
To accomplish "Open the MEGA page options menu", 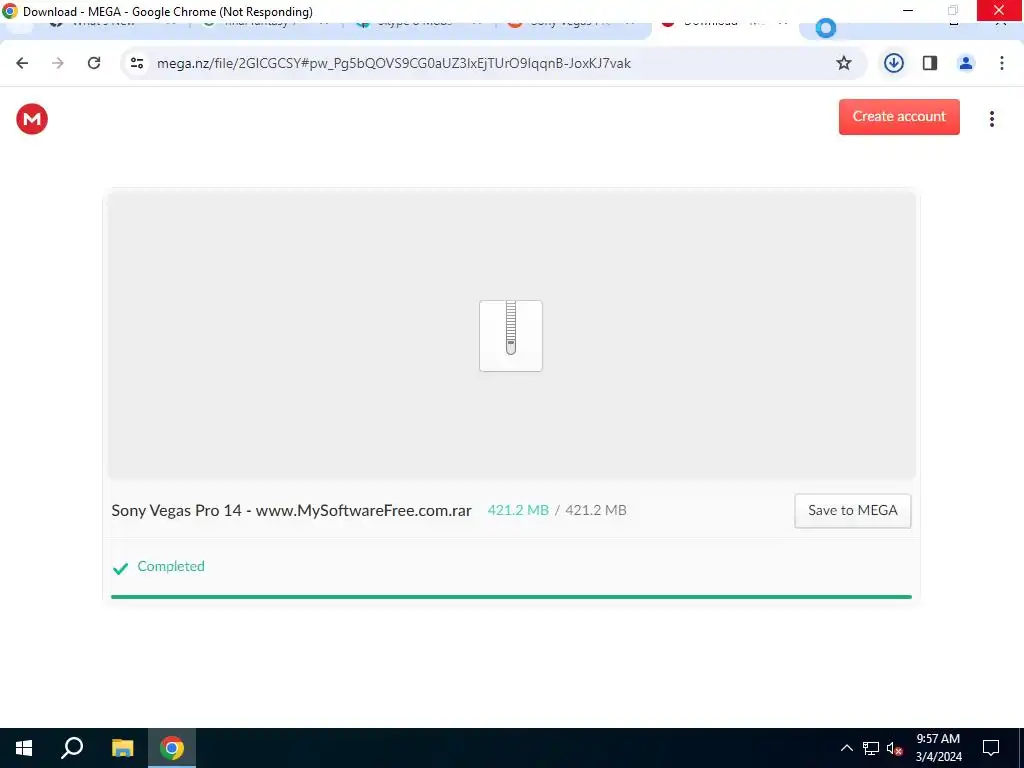I will (x=991, y=119).
